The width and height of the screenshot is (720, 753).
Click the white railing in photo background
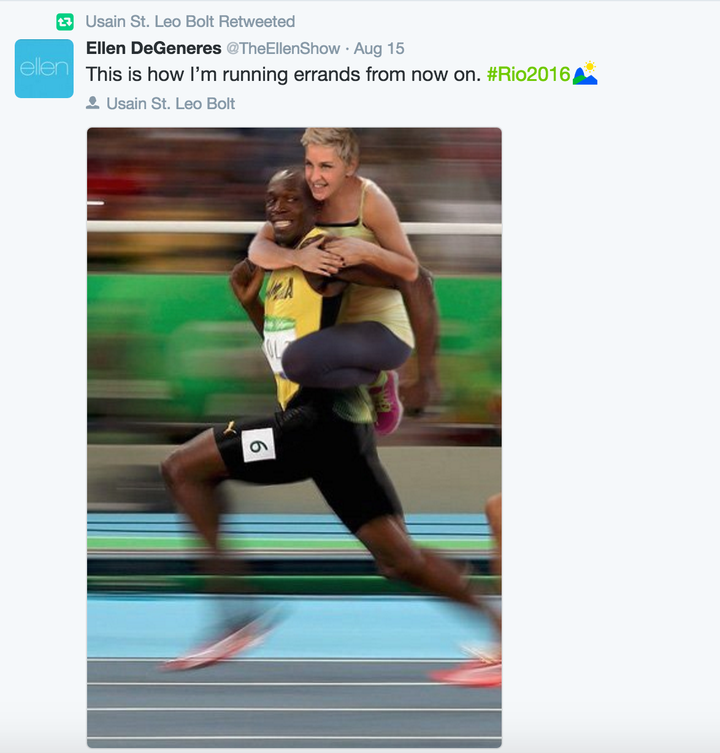tap(294, 227)
